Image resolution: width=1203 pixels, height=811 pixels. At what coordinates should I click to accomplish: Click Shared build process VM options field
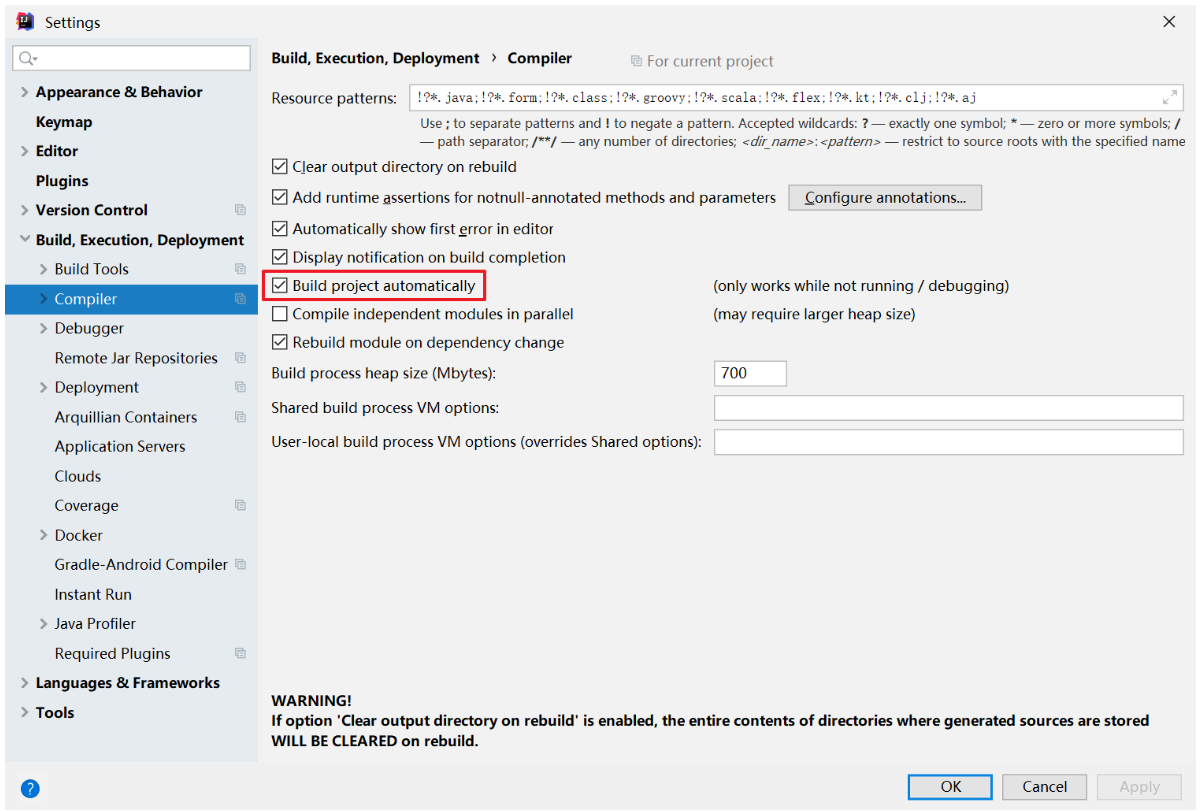(x=948, y=408)
